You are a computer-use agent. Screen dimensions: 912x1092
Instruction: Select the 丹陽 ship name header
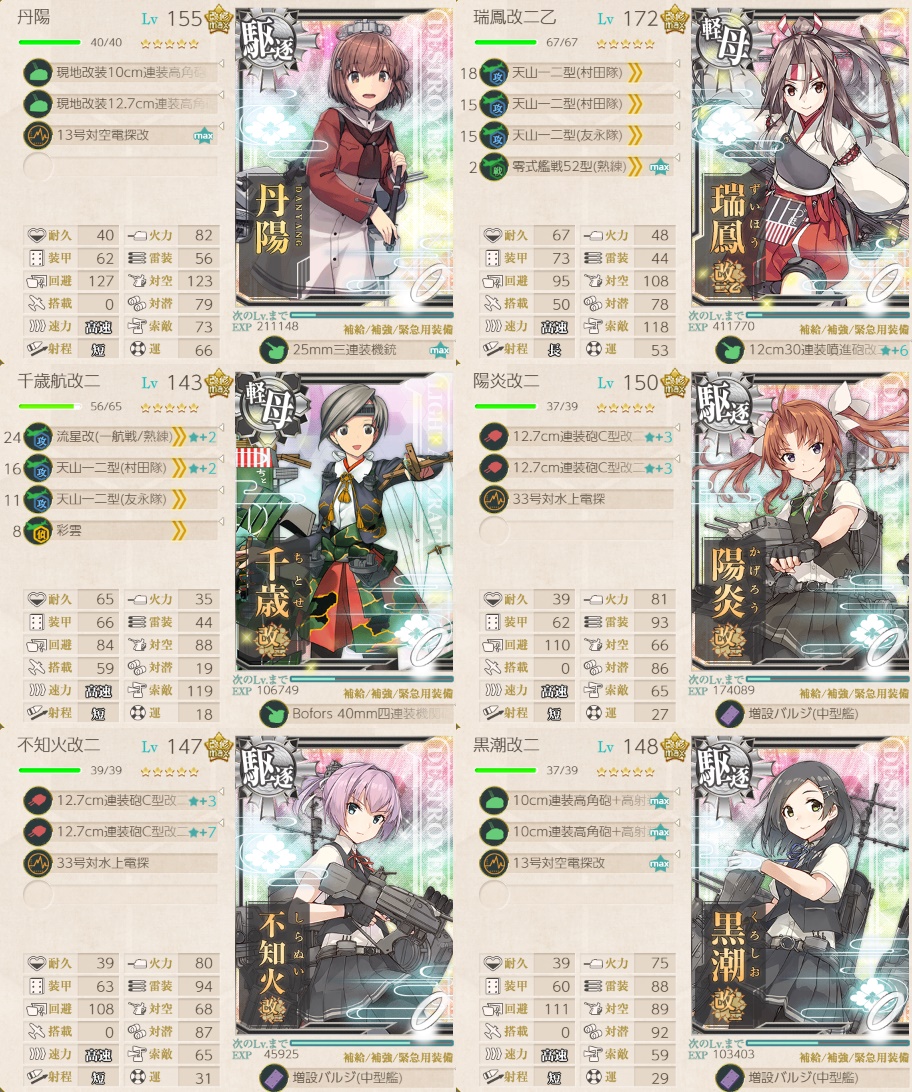point(33,17)
